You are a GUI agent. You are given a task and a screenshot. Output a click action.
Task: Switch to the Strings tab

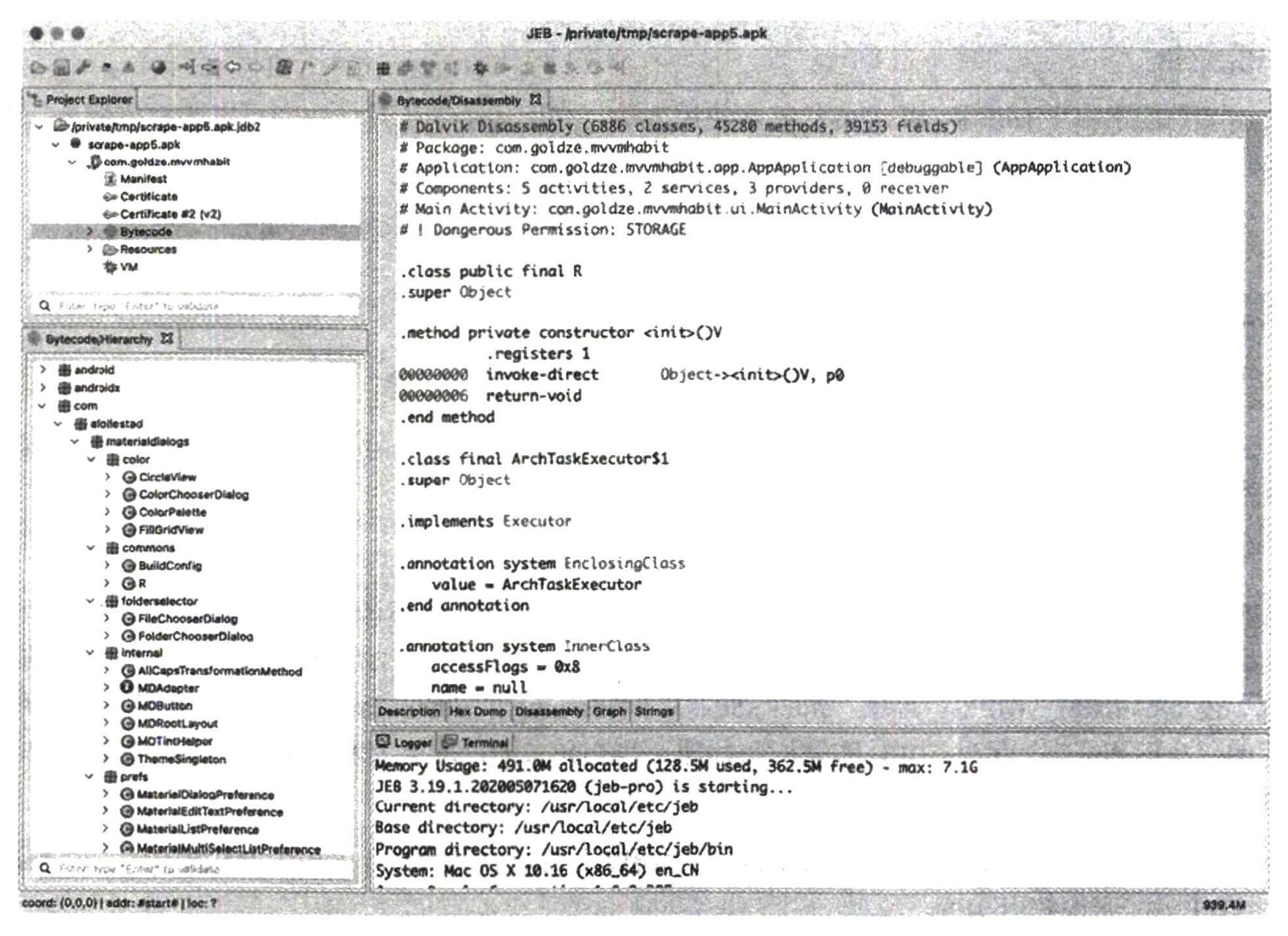(x=654, y=711)
